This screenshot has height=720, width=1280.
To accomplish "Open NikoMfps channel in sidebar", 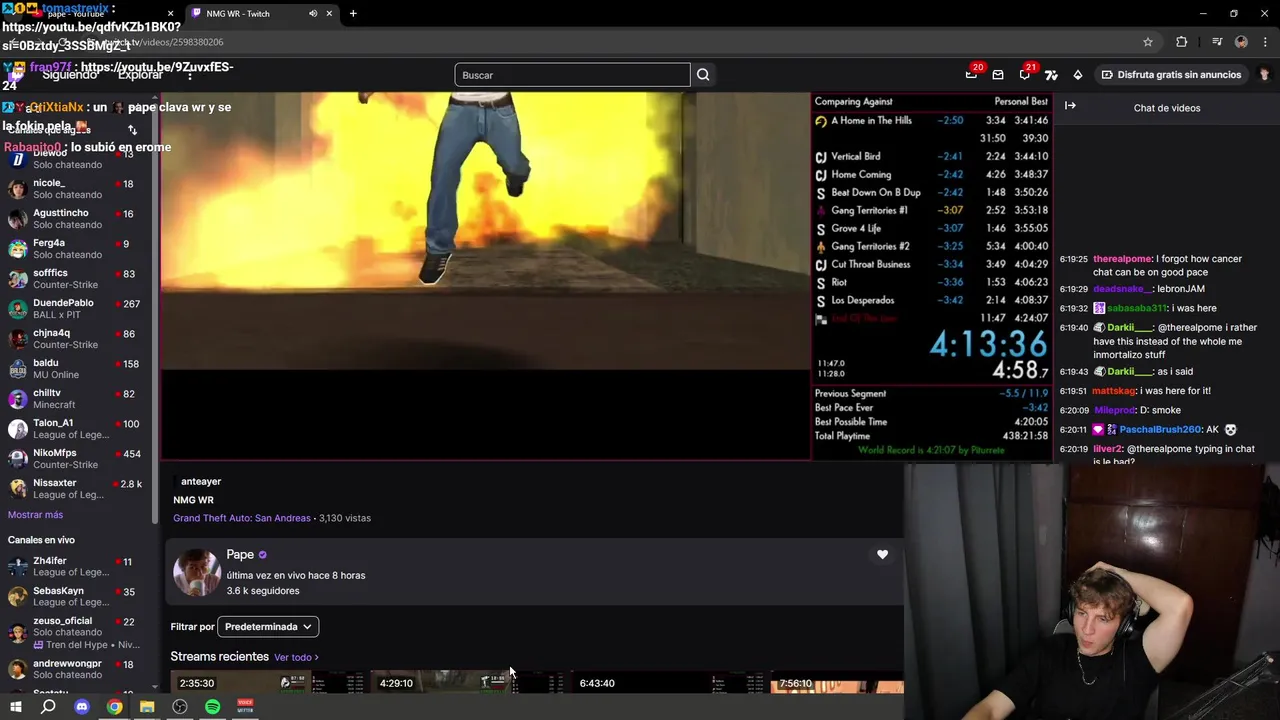I will pos(78,459).
